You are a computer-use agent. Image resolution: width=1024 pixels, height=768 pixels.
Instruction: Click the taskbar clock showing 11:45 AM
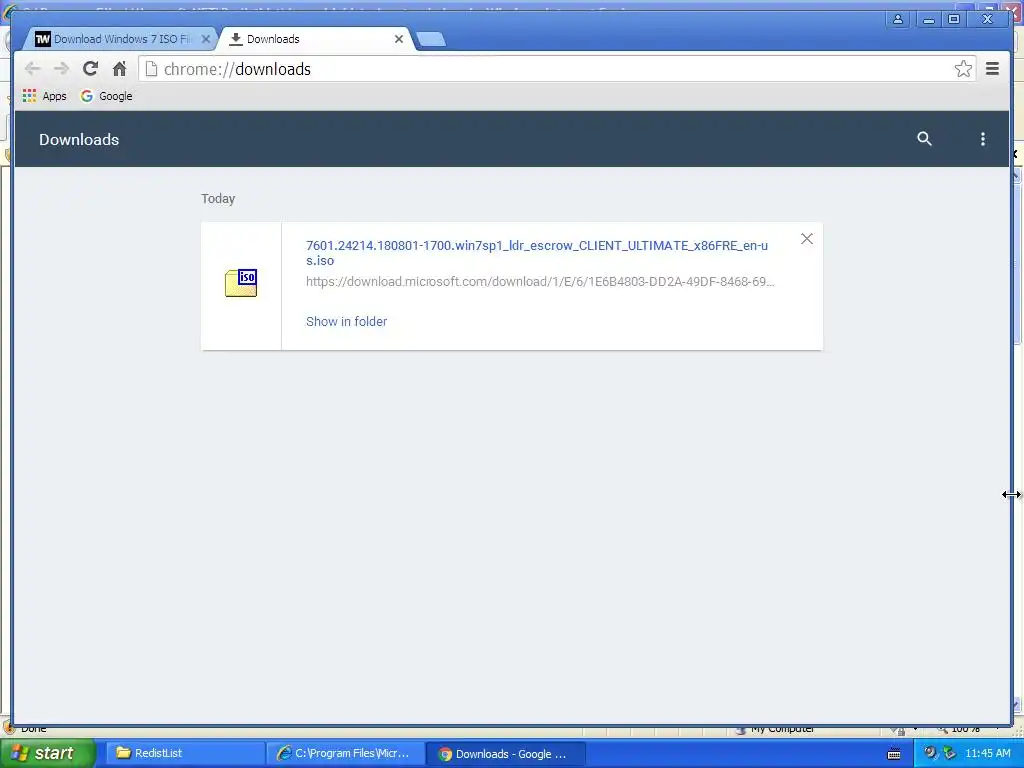pyautogui.click(x=987, y=753)
